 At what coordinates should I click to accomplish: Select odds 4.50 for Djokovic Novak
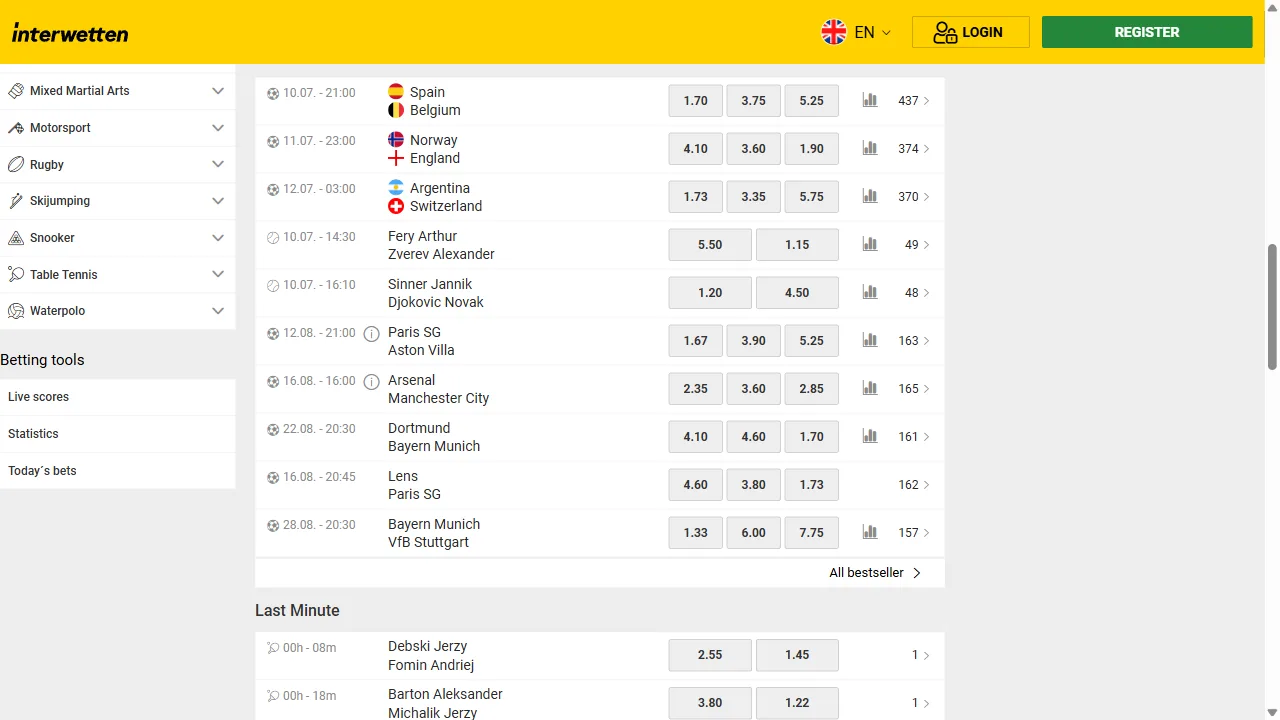point(797,293)
